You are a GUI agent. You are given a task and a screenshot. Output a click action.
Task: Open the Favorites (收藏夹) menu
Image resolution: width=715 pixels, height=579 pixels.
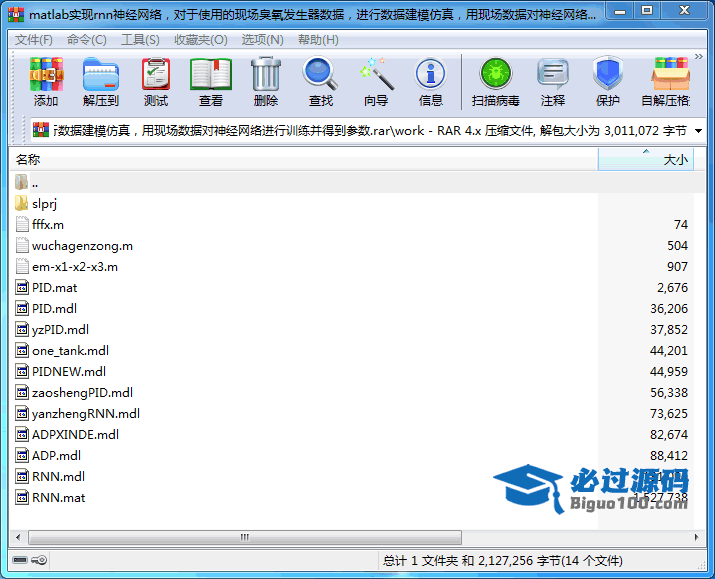201,40
